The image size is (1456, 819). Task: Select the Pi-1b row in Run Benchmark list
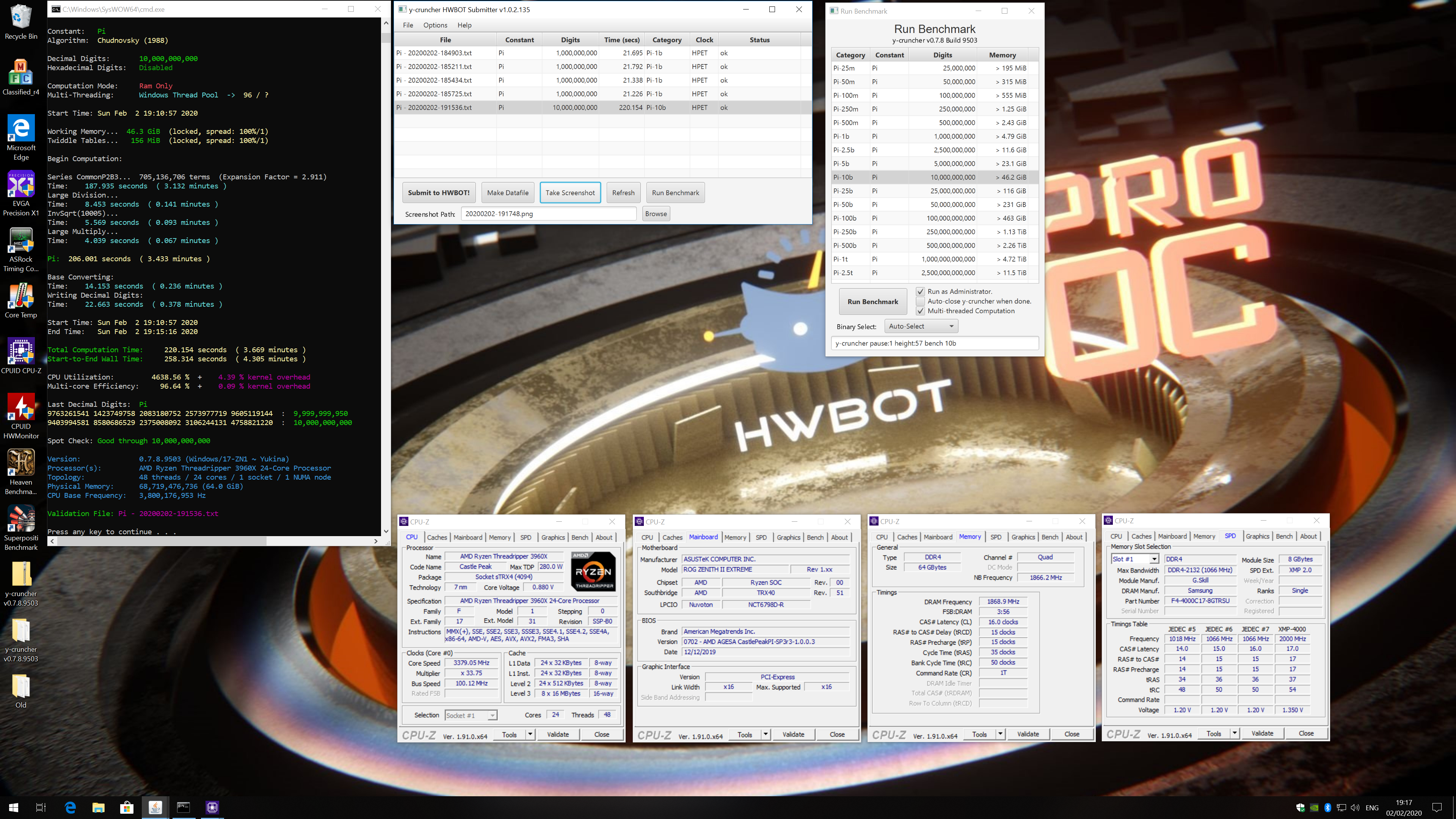click(x=935, y=136)
